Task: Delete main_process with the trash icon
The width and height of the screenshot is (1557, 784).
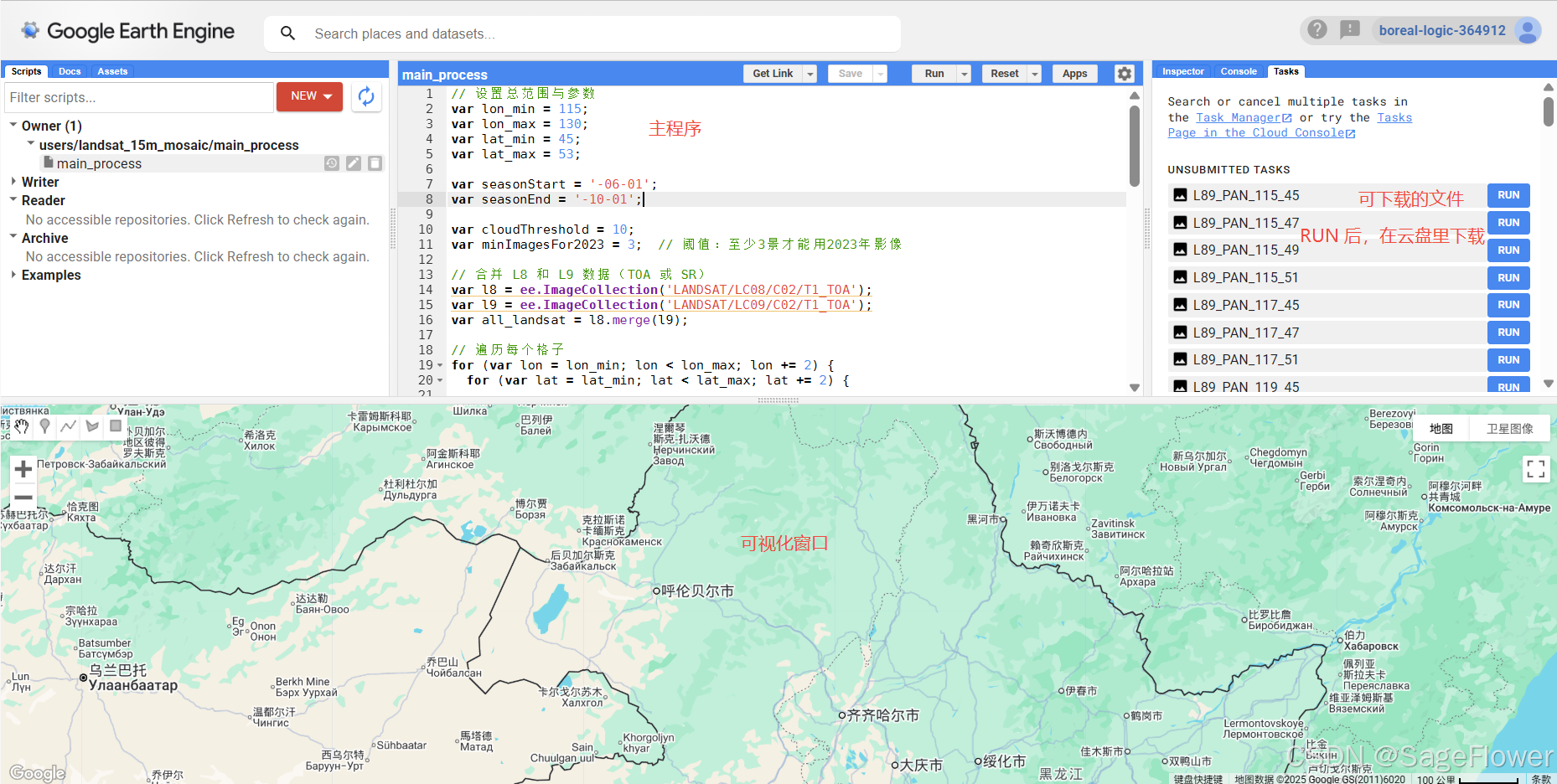Action: (375, 163)
